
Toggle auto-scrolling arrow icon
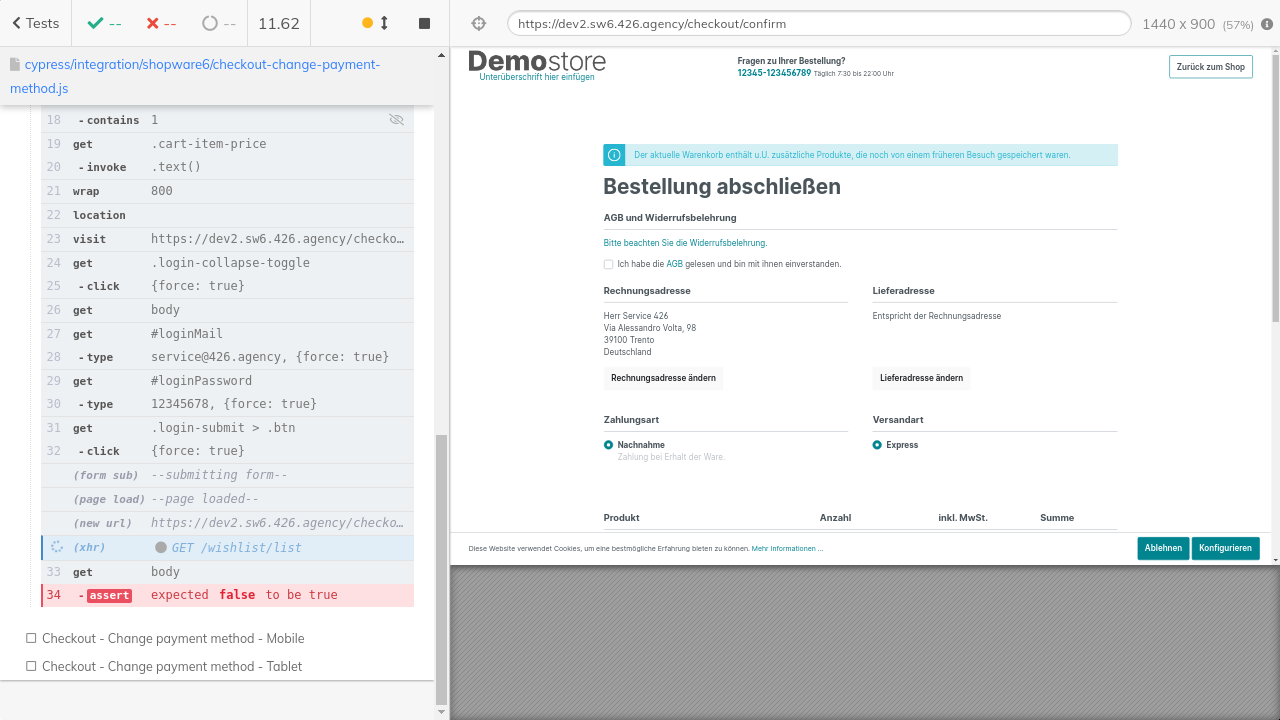coord(384,23)
